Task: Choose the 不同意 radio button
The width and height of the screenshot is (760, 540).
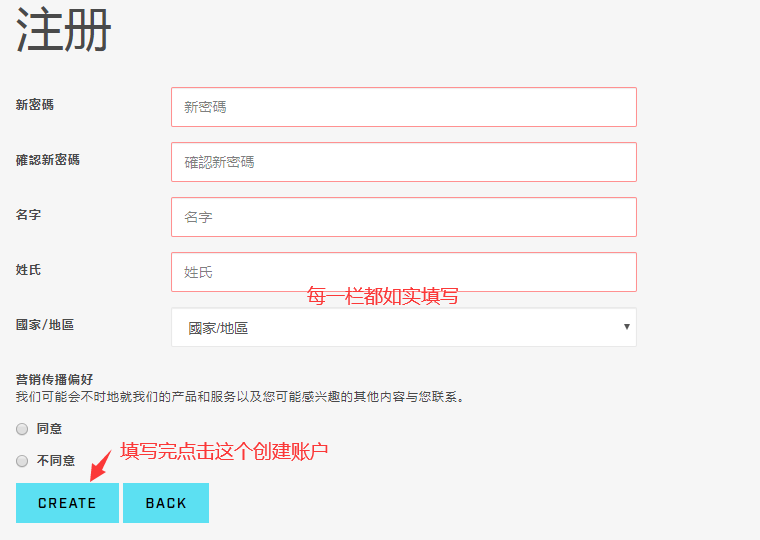Action: point(22,461)
